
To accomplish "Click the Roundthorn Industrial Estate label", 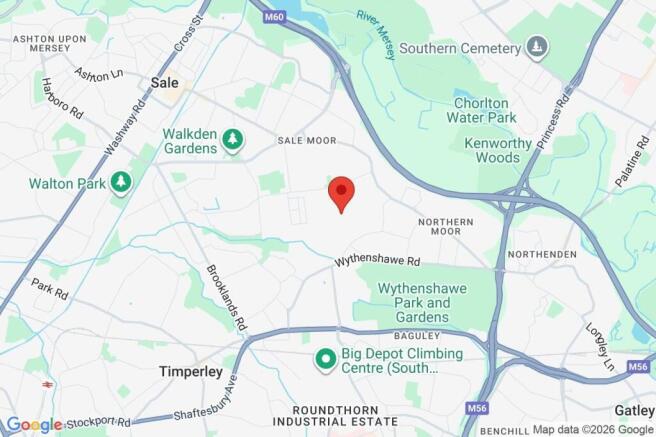I will coord(335,416).
